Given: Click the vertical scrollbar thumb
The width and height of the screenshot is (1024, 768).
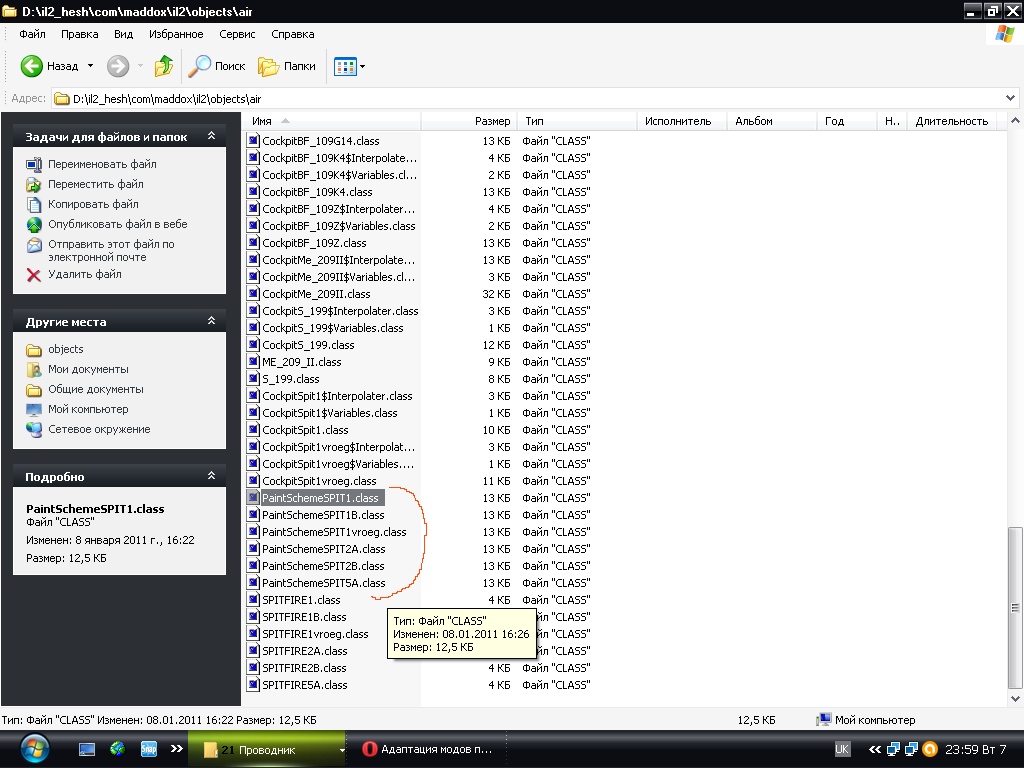Looking at the screenshot, I should 1015,607.
